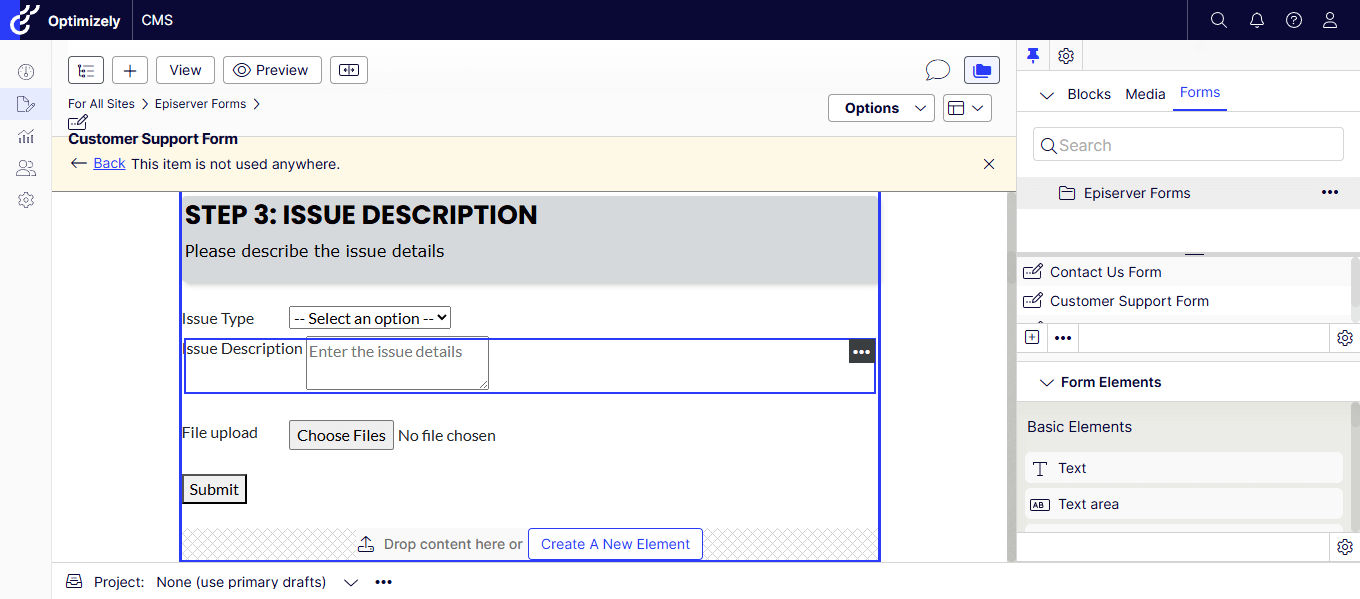Click the Back link
1360x599 pixels.
point(109,164)
